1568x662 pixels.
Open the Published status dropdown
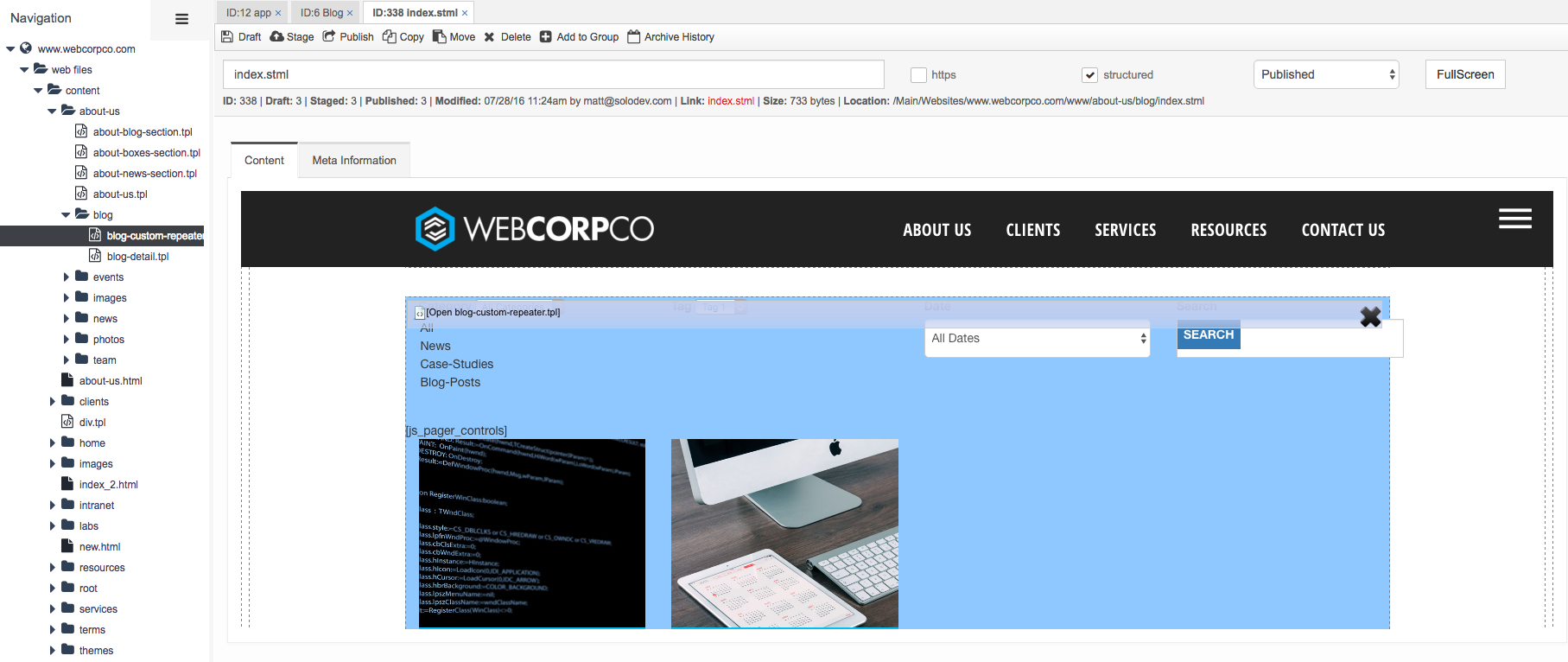[x=1326, y=74]
